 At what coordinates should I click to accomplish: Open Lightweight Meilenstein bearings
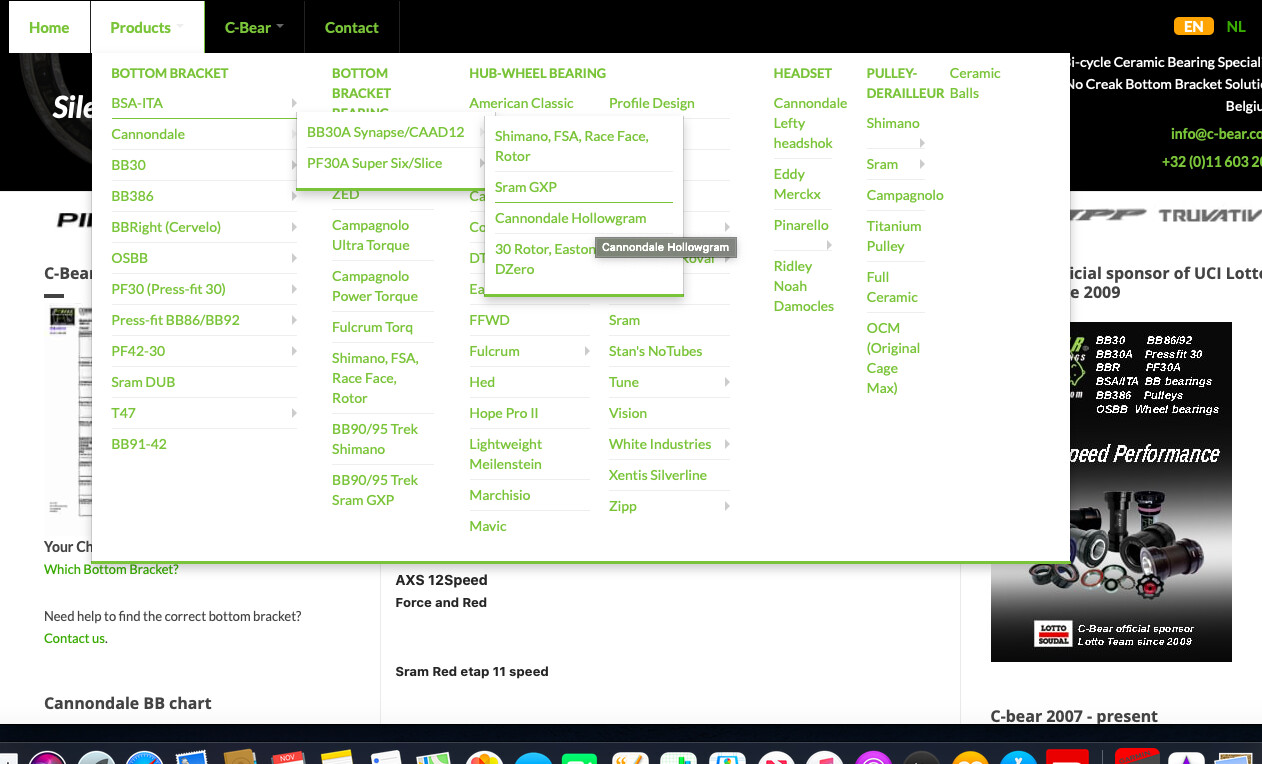[x=506, y=454]
